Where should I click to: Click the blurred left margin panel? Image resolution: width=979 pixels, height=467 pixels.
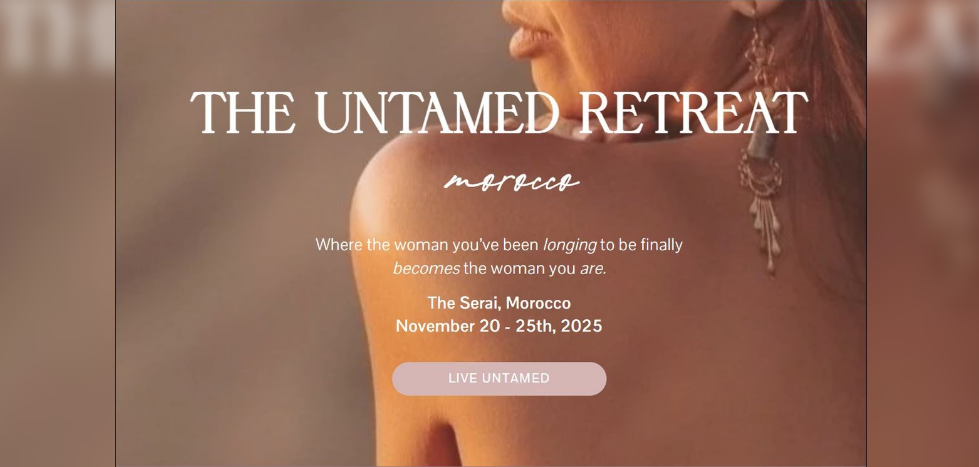[x=57, y=234]
